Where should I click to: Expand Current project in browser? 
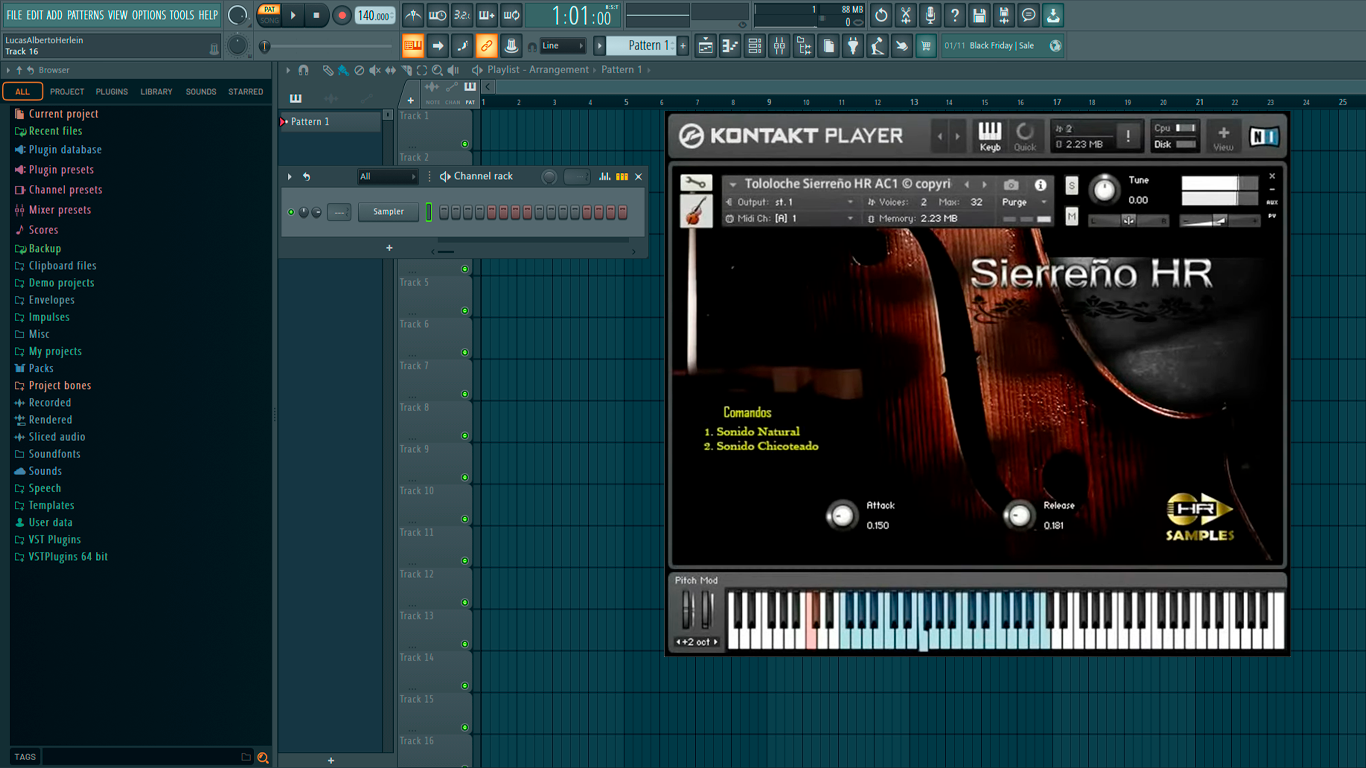63,114
